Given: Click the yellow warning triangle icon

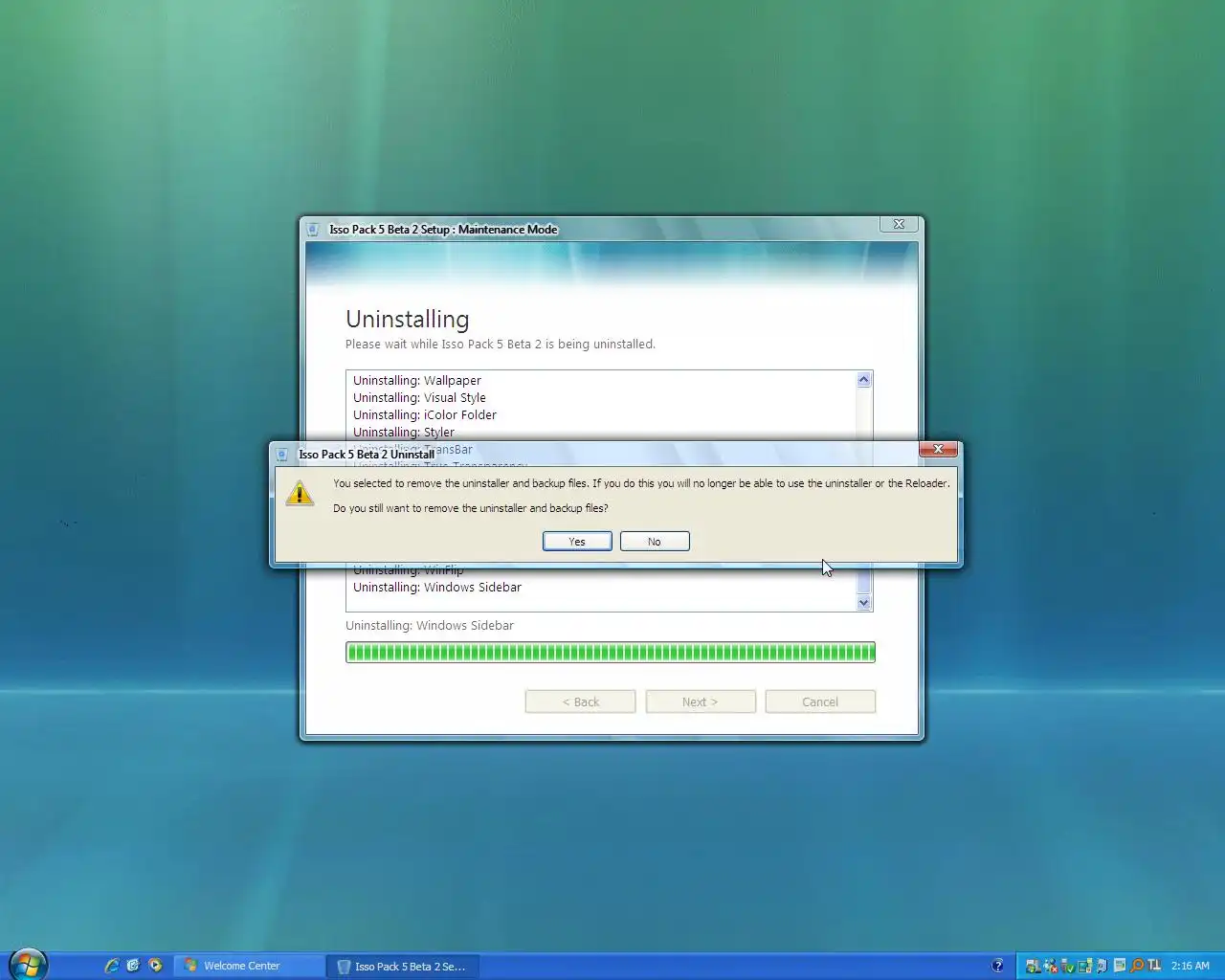Looking at the screenshot, I should point(300,494).
